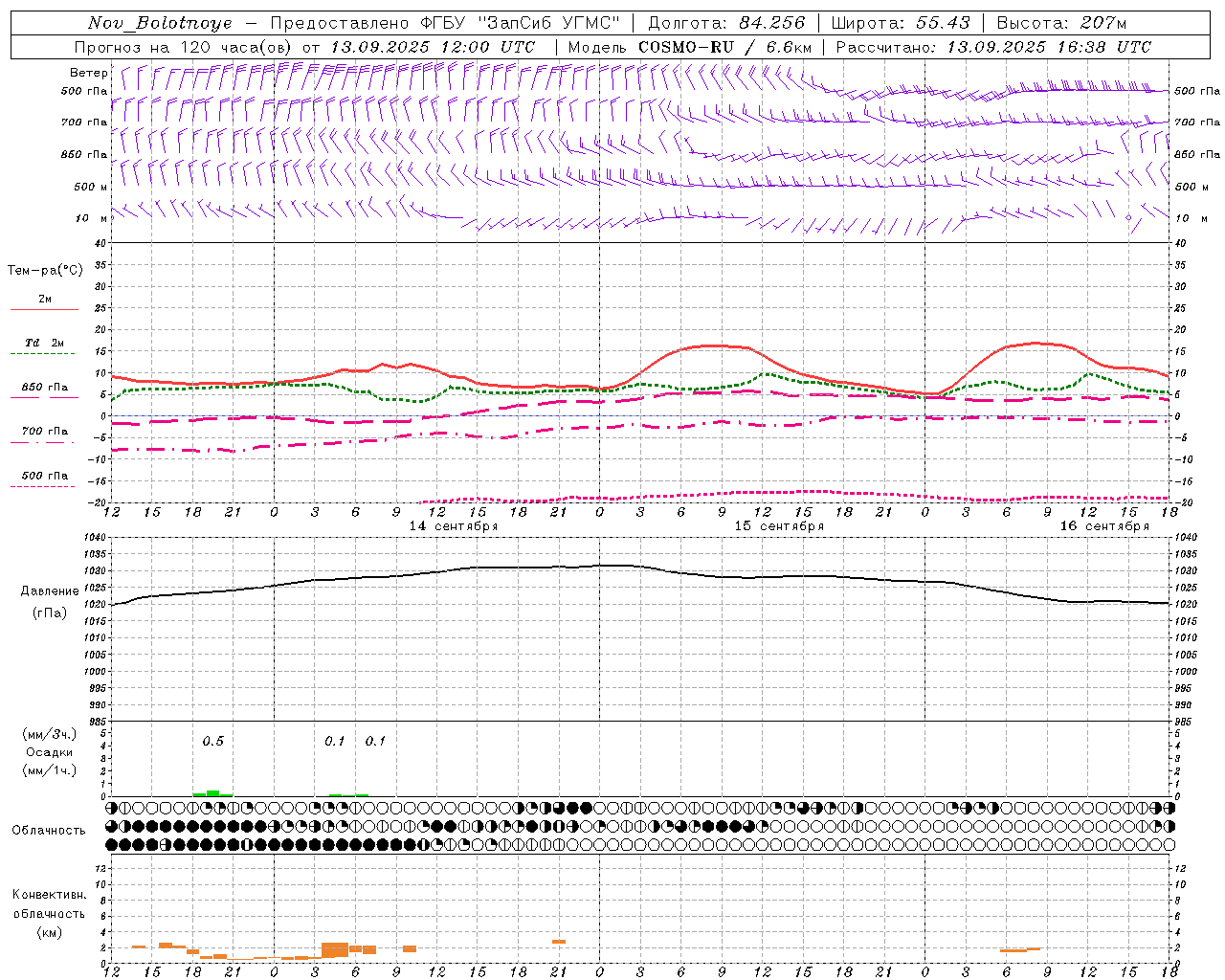Click the 16 сентября date label
This screenshot has width=1225, height=980.
(1104, 526)
